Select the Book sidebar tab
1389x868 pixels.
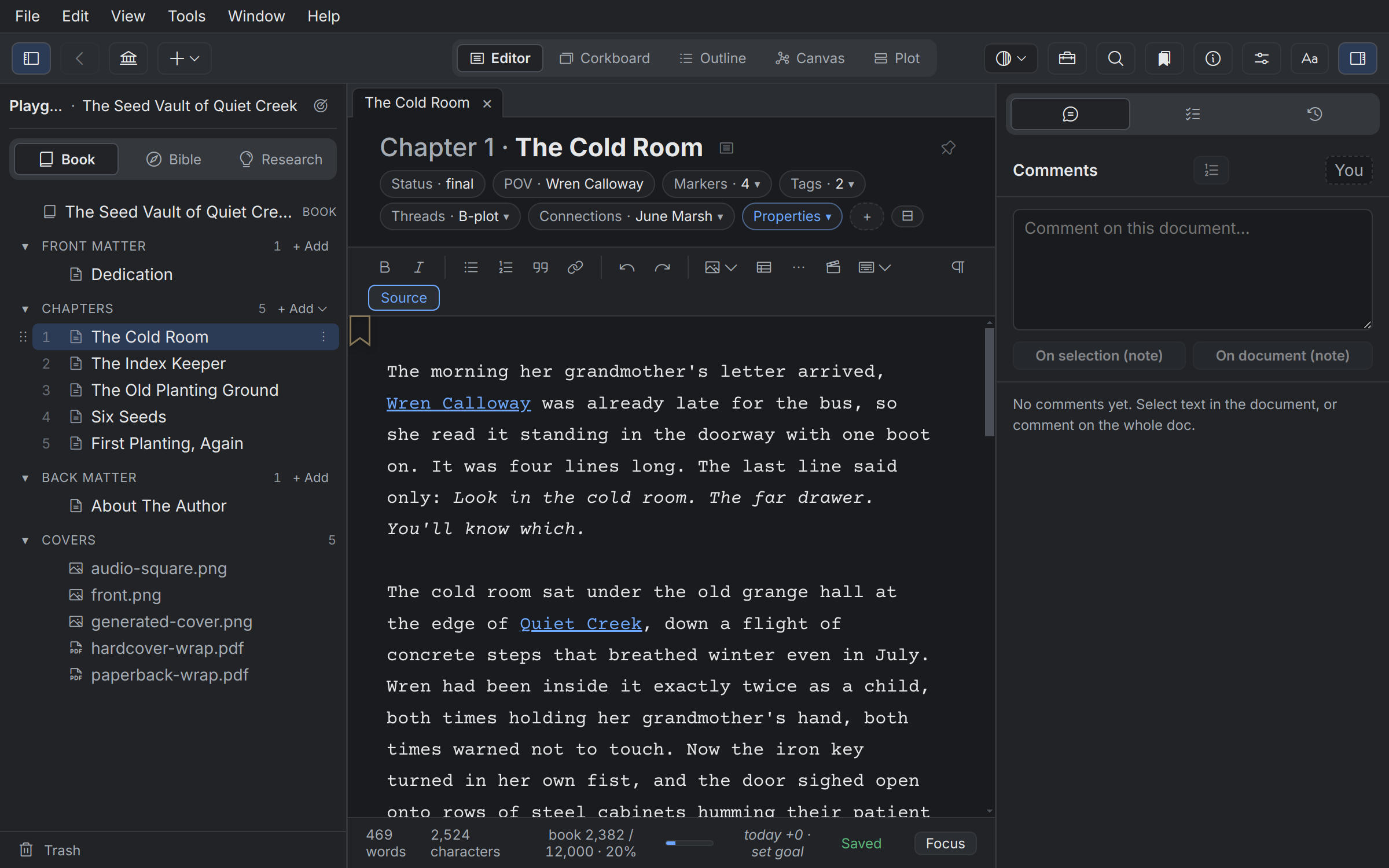67,159
